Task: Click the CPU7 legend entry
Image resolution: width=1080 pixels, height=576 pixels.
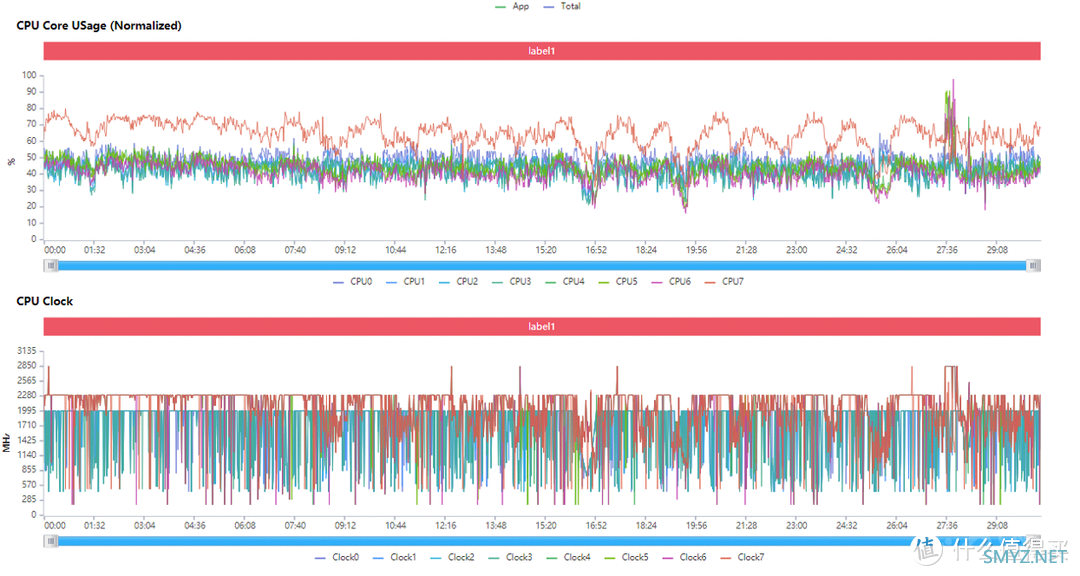Action: (724, 282)
